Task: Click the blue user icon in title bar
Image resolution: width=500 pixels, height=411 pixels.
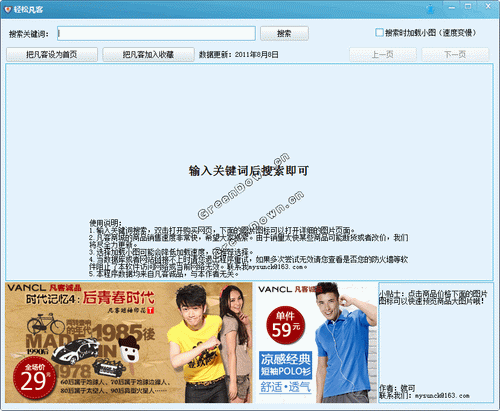Action: (430, 8)
